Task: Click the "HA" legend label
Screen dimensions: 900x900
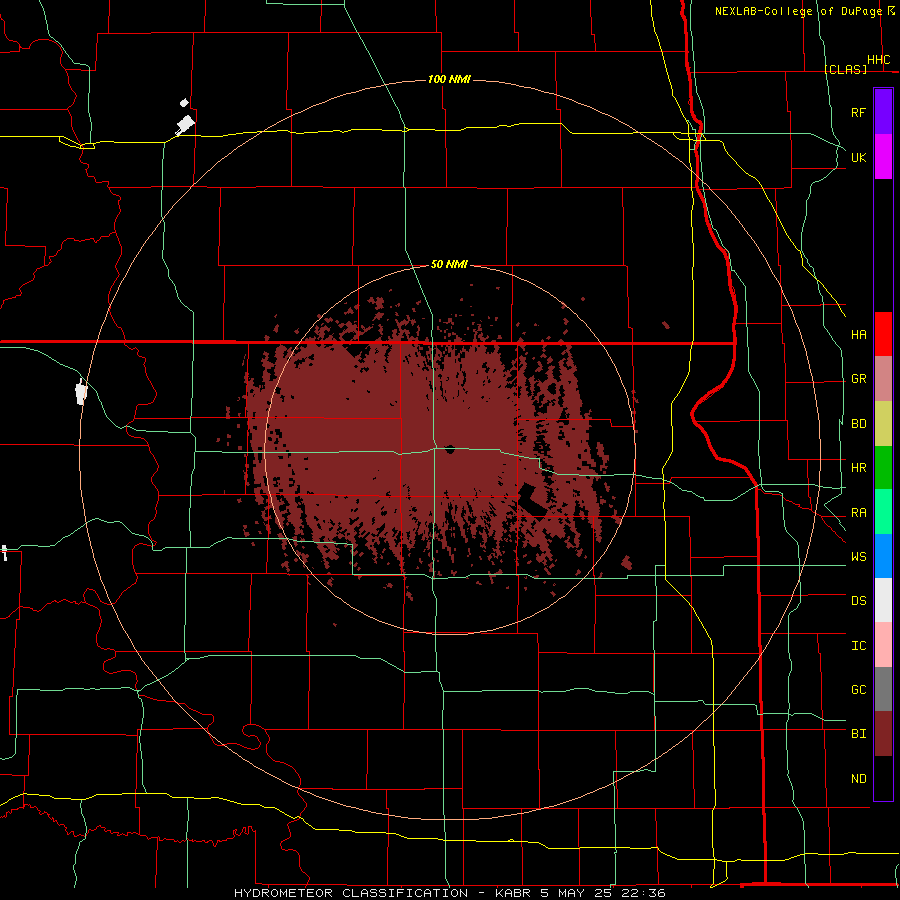Action: (858, 334)
